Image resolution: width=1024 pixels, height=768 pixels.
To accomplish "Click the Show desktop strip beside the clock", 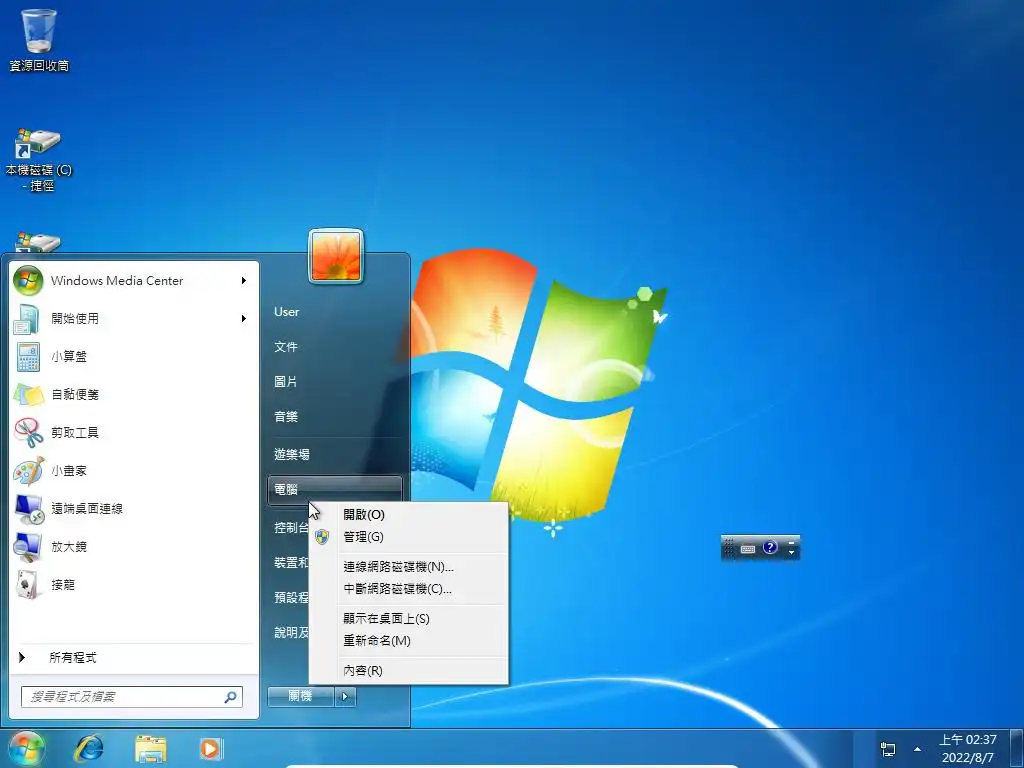I will pyautogui.click(x=1017, y=748).
